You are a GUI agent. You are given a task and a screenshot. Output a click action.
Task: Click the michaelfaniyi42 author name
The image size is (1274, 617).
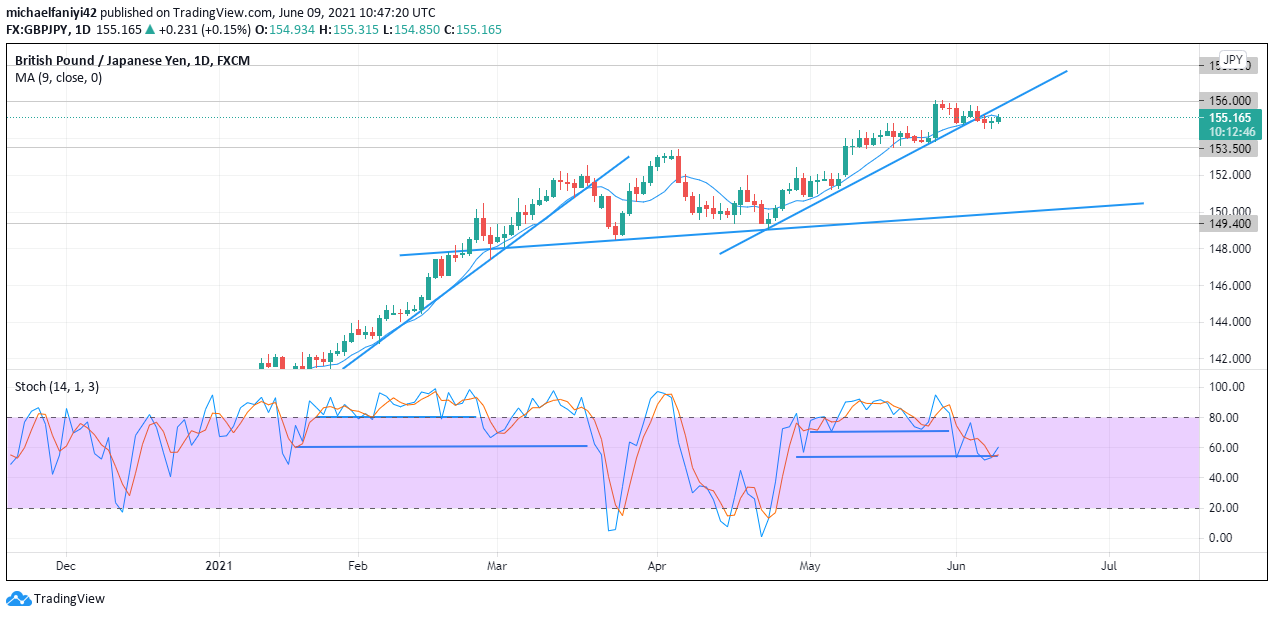click(52, 12)
